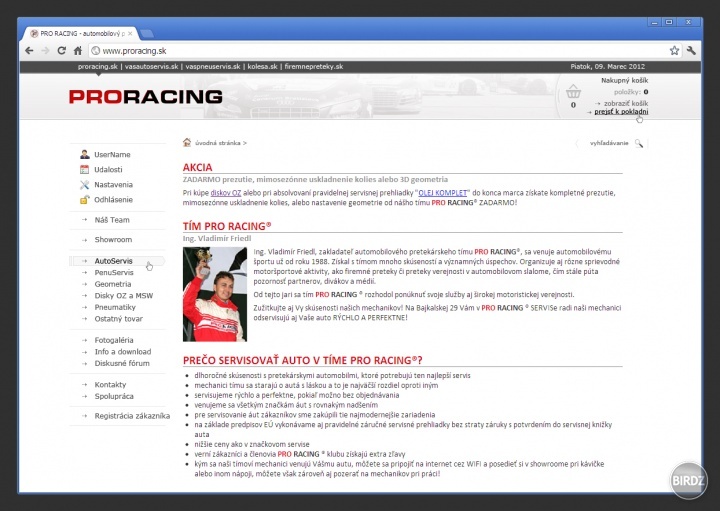Click the calendar icon beside Udalosti
Image resolution: width=720 pixels, height=511 pixels.
click(x=84, y=169)
